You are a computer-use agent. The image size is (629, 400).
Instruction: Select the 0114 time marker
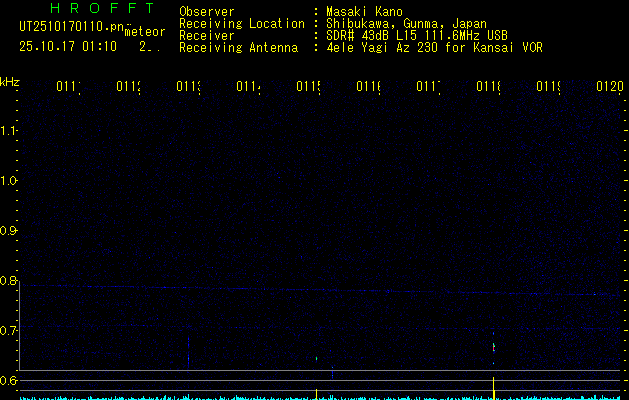(x=248, y=88)
